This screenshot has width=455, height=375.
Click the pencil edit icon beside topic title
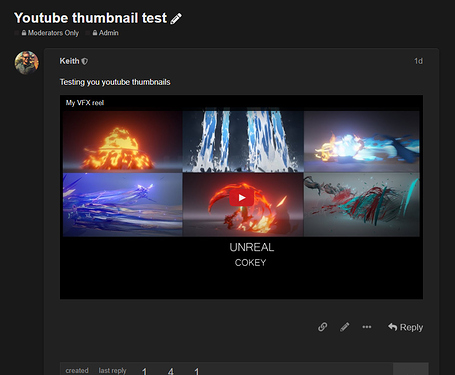tap(176, 19)
